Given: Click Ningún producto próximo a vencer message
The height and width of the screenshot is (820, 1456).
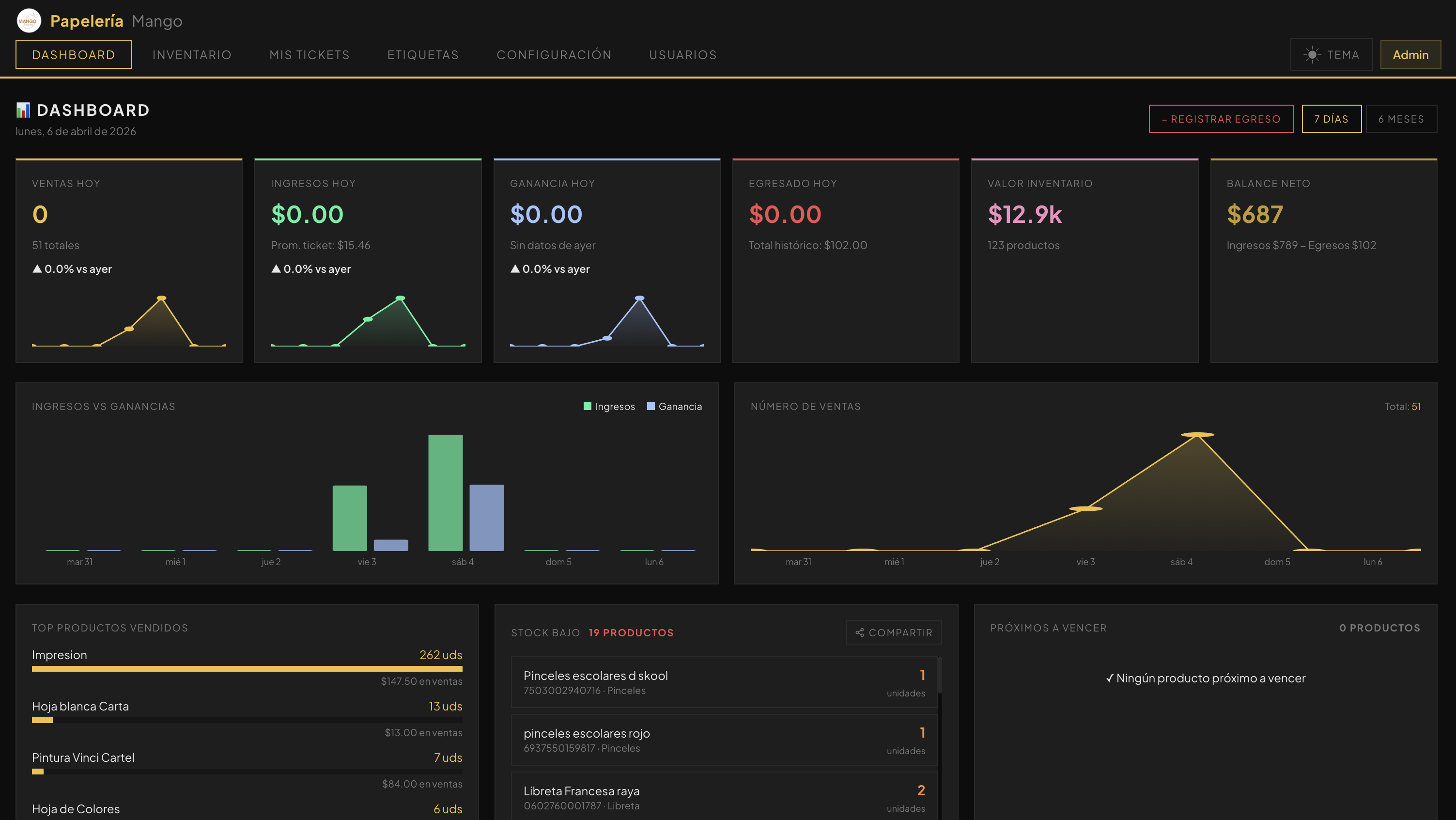Looking at the screenshot, I should pos(1205,678).
